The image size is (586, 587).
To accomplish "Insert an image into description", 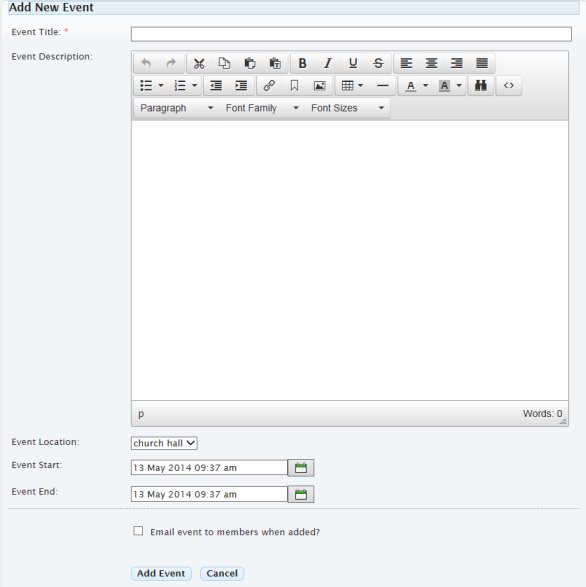I will [319, 86].
